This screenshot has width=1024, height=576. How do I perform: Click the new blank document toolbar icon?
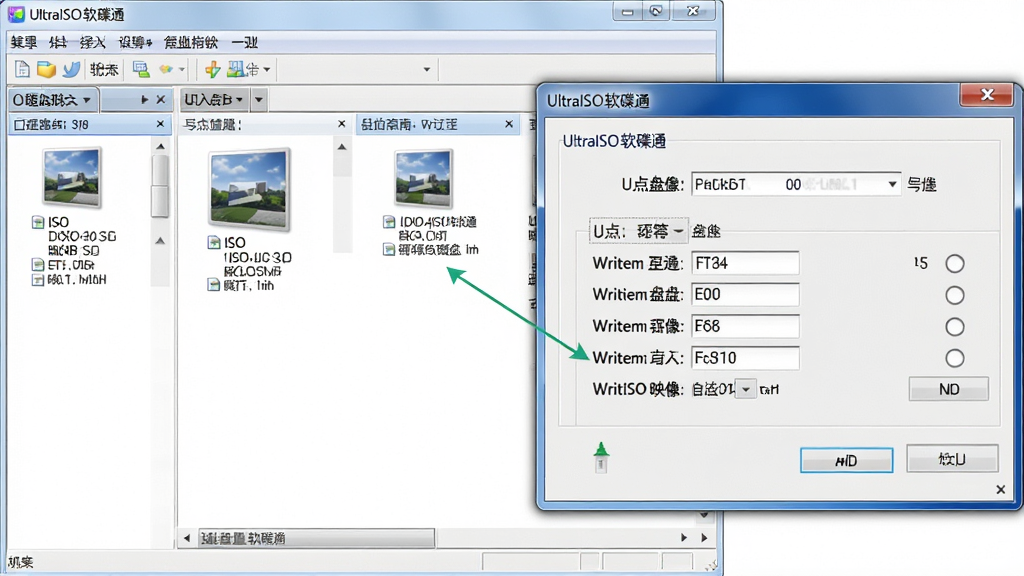22,69
